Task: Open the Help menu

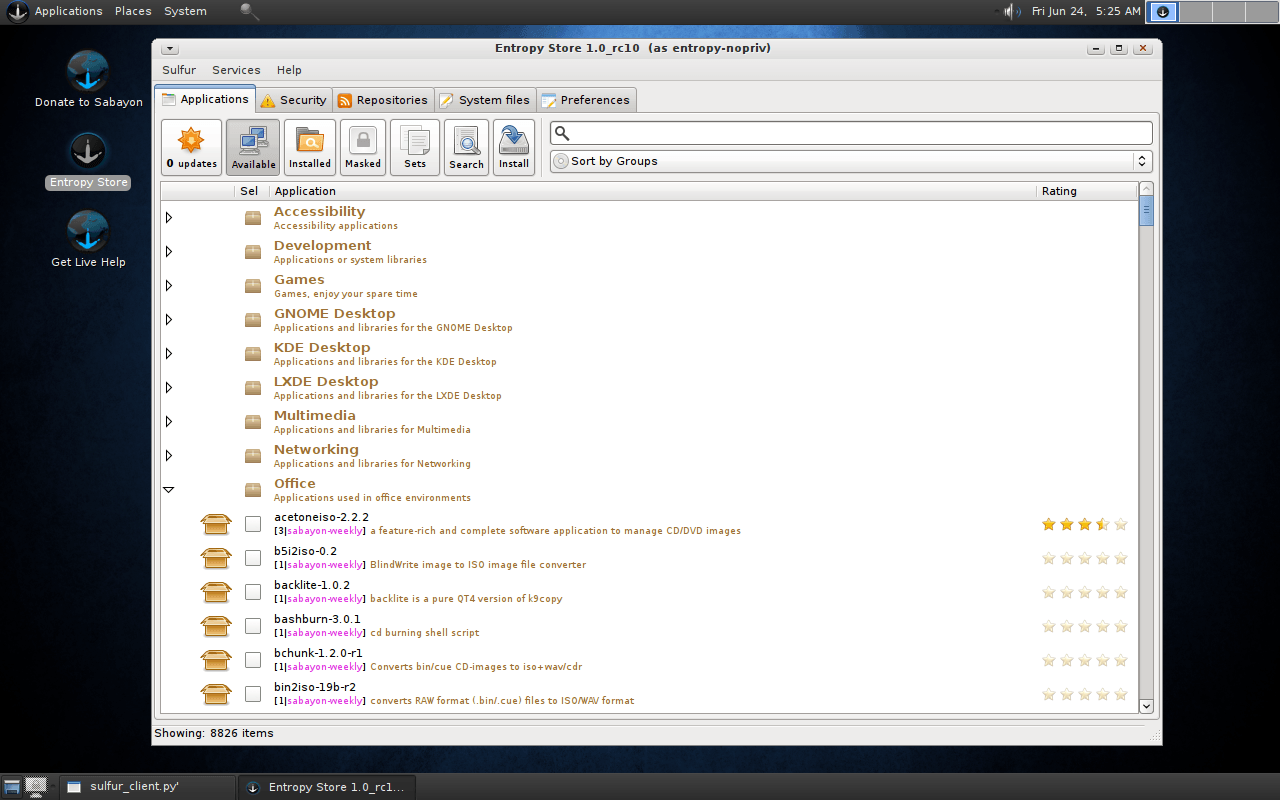Action: click(x=289, y=70)
